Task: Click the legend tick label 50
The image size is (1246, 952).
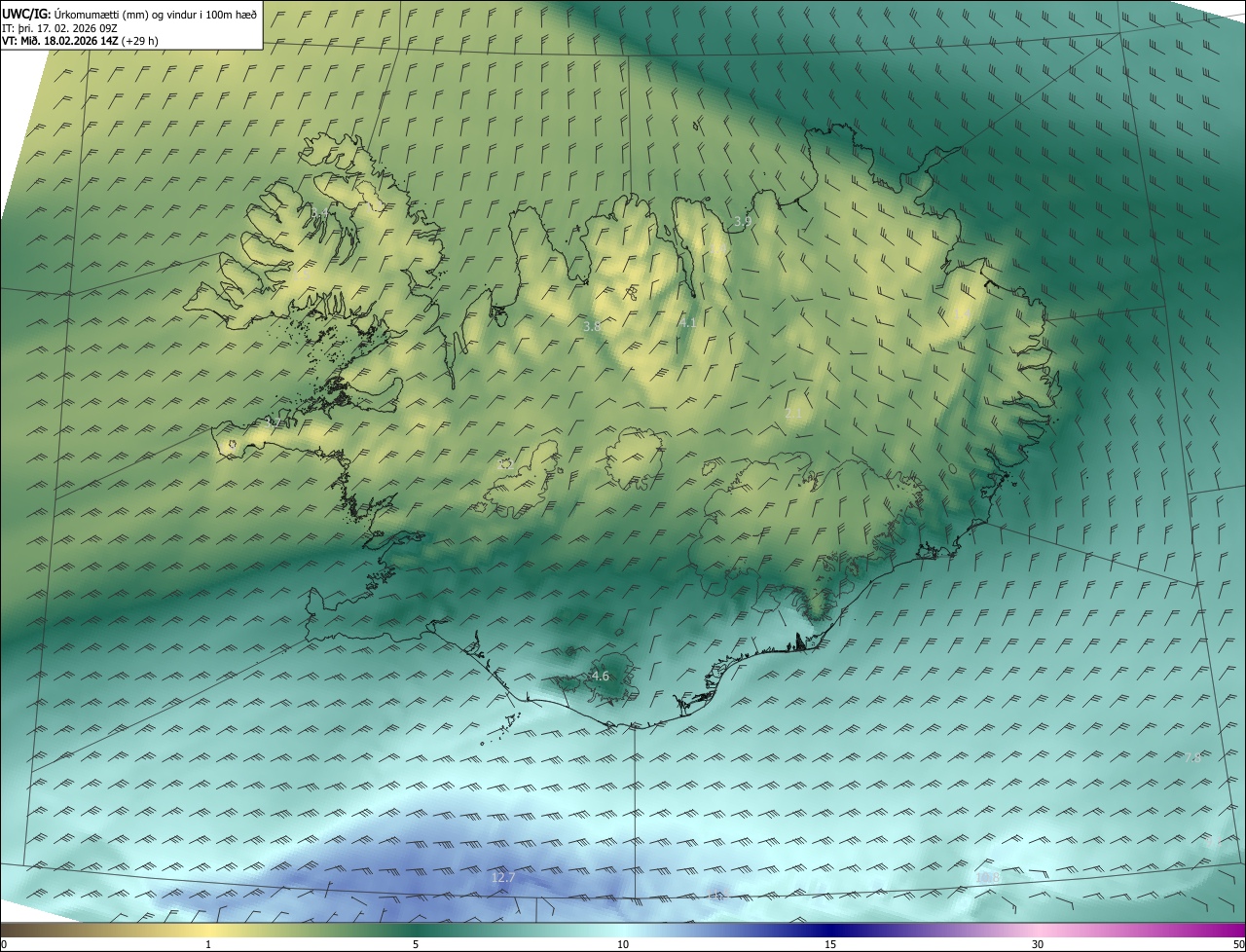Action: pyautogui.click(x=1238, y=944)
